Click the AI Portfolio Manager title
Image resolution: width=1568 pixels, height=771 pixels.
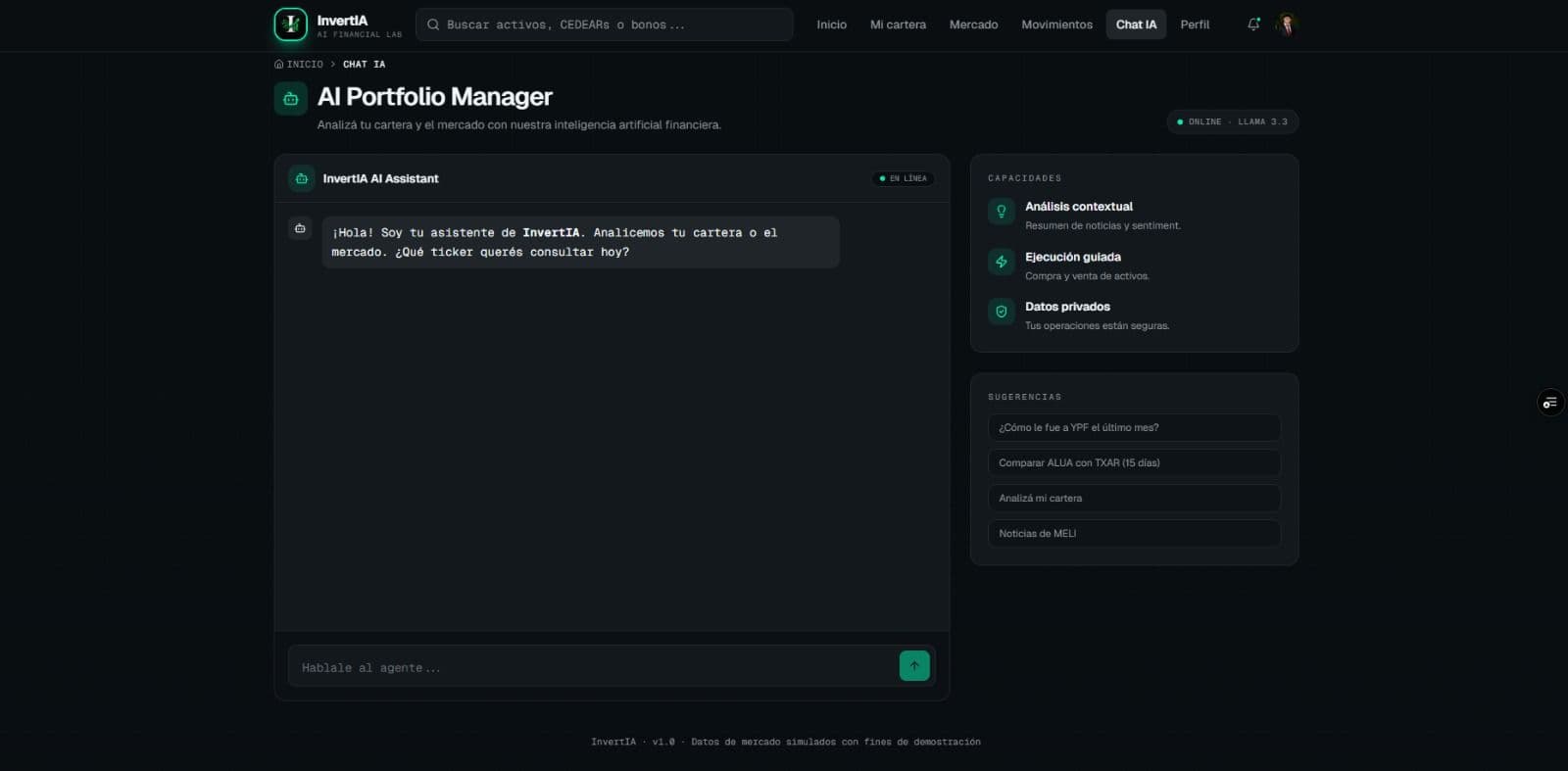click(x=435, y=96)
